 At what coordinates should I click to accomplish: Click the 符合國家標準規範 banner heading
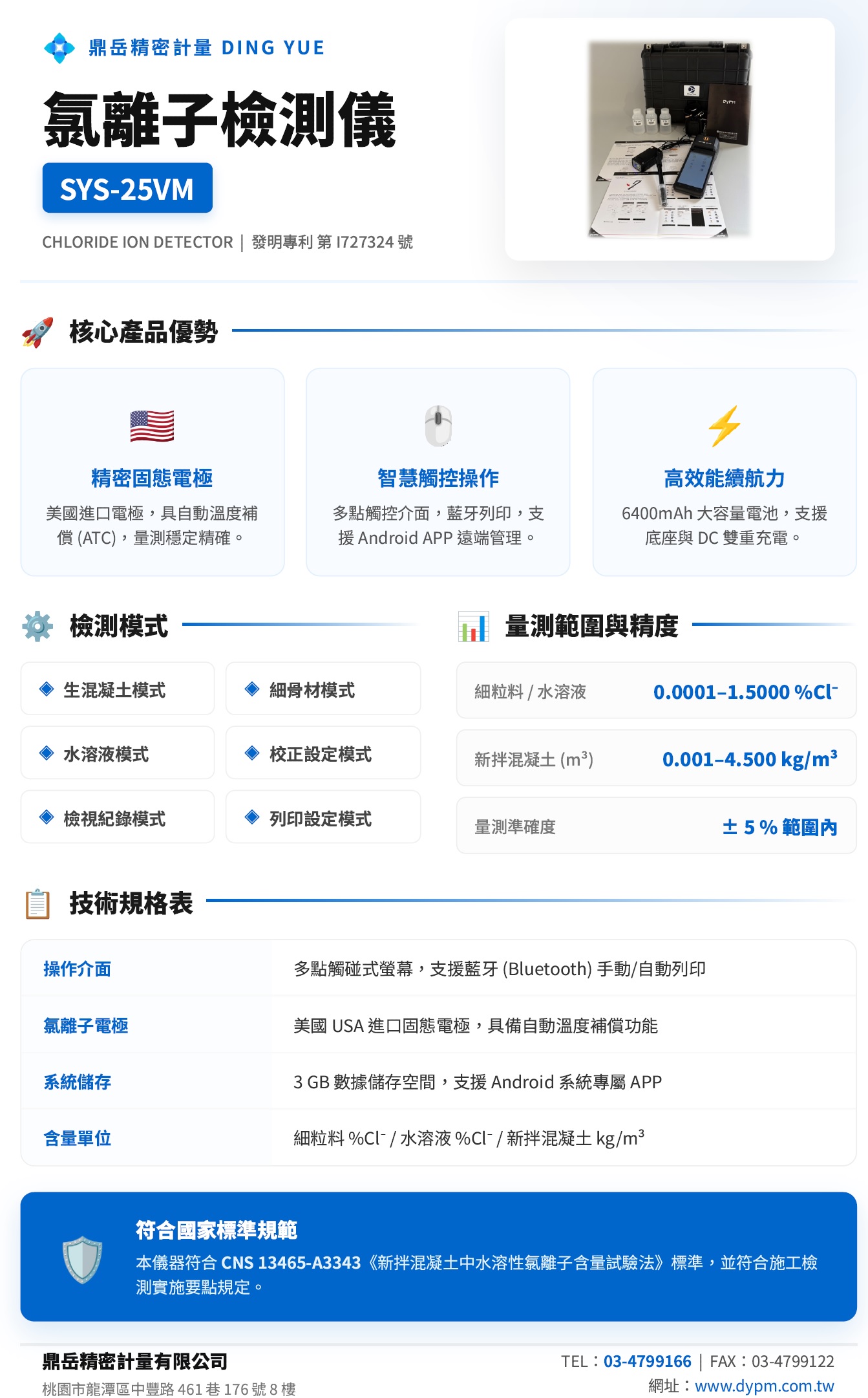coord(217,1230)
